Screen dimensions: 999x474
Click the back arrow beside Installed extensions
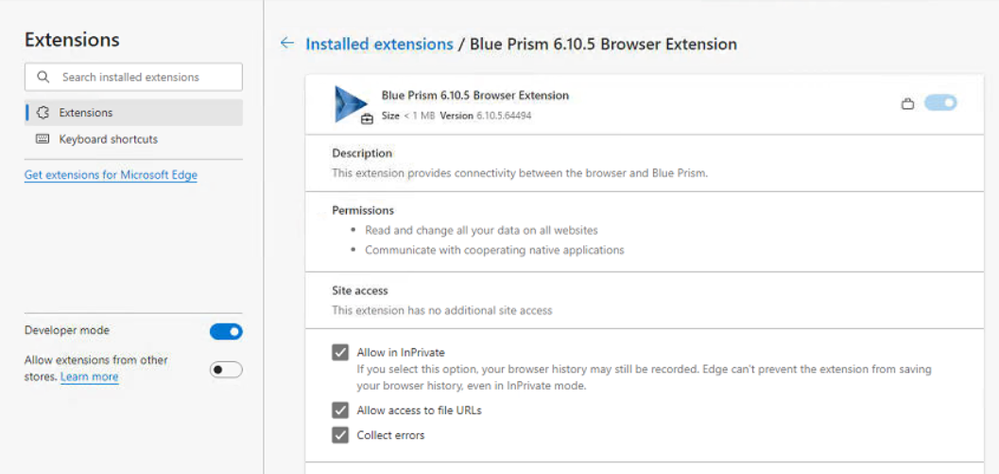click(x=287, y=44)
